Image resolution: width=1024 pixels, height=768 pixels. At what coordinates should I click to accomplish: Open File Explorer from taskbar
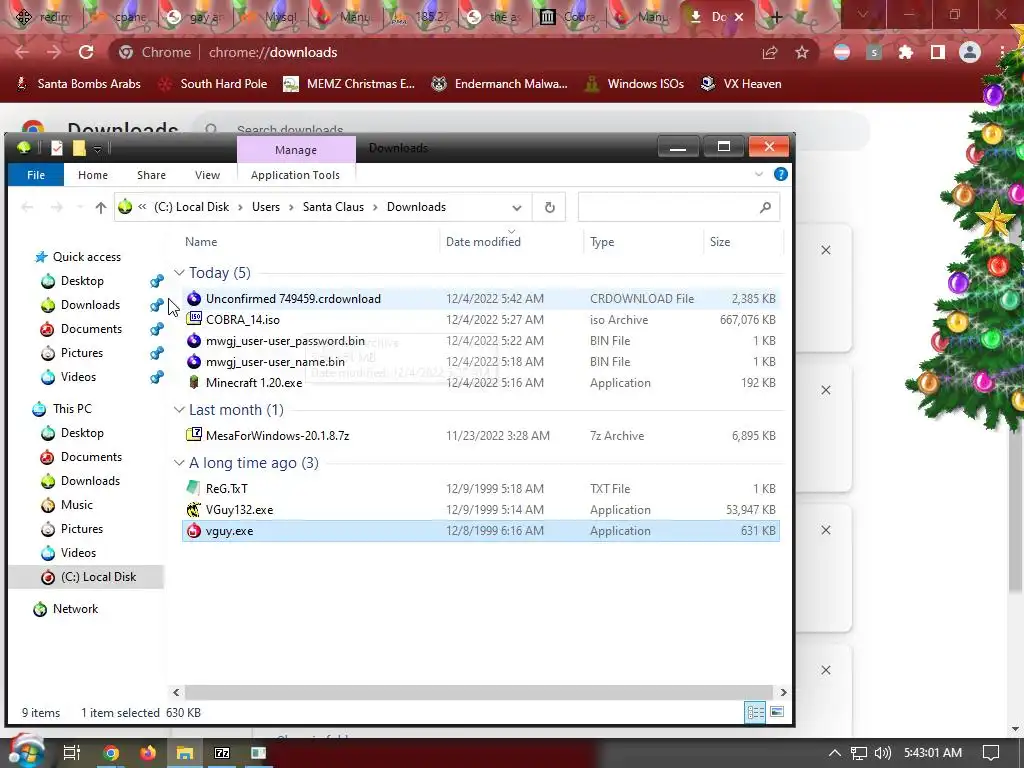(x=185, y=753)
